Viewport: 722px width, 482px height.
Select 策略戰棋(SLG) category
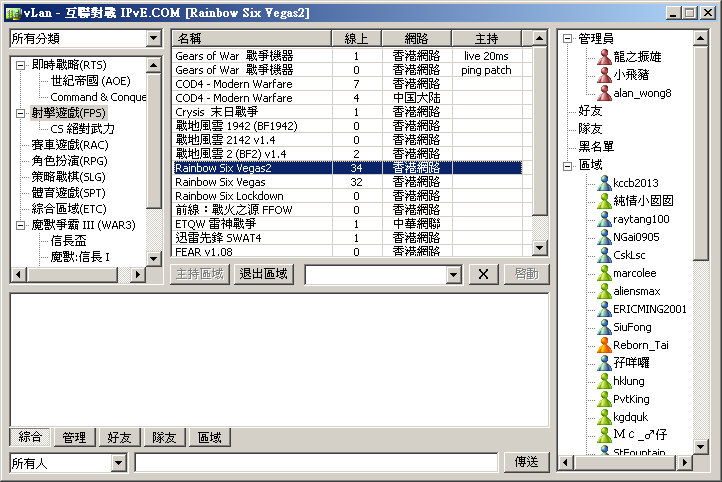tap(69, 177)
